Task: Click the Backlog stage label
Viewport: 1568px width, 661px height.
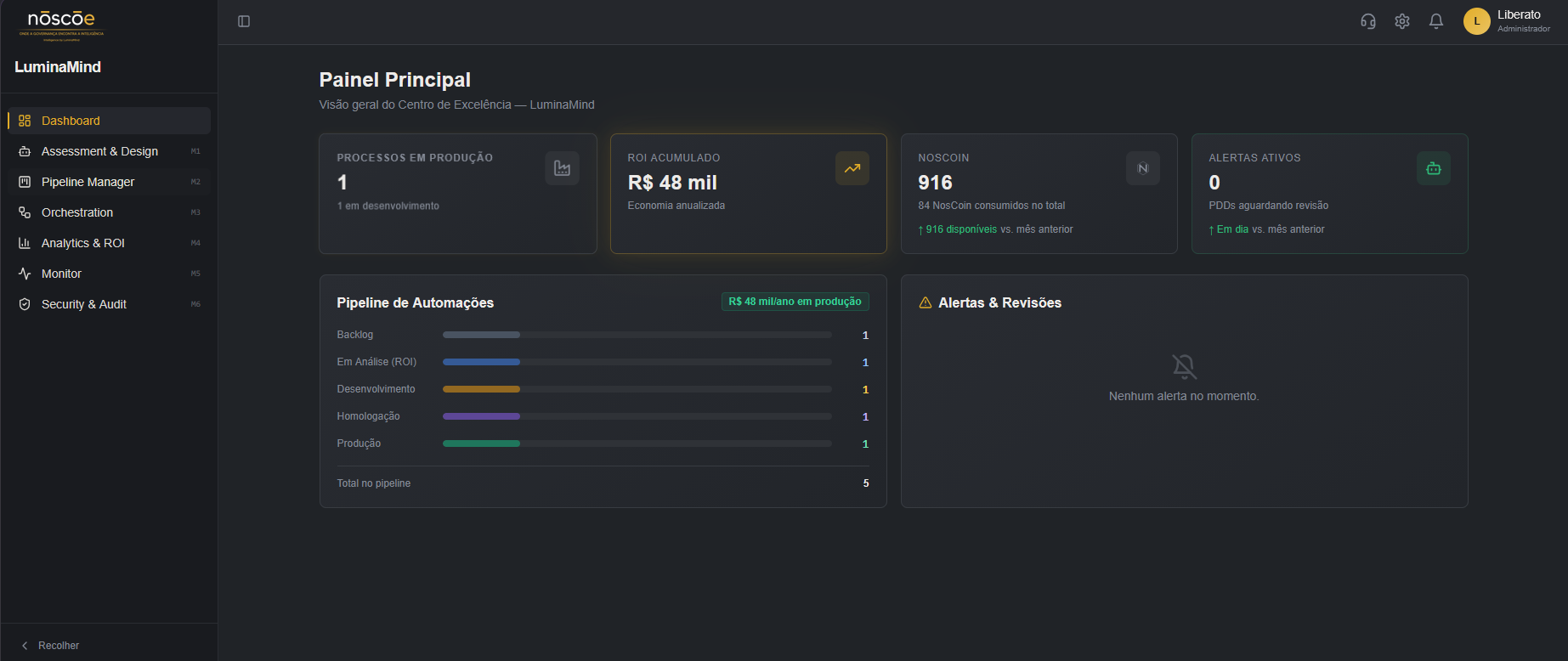Action: 355,335
